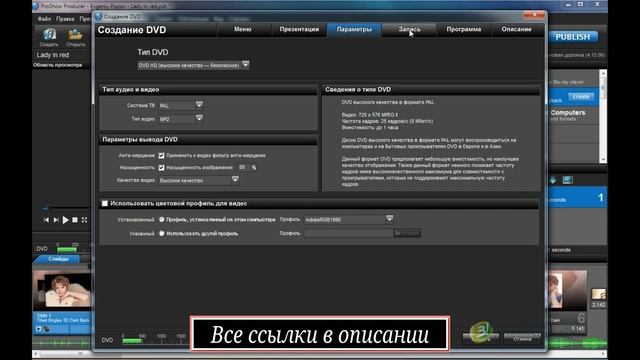
Task: Stop the preview playback
Action: point(75,220)
